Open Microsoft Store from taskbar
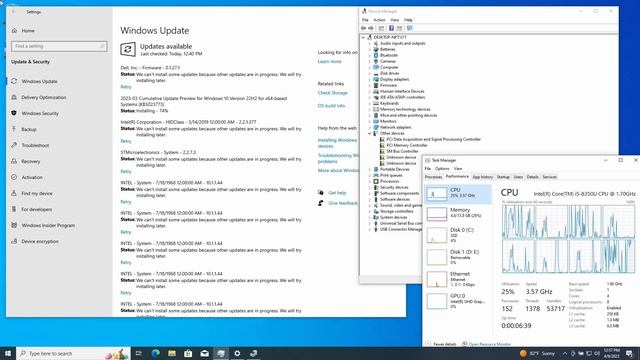640x360 pixels. [x=188, y=353]
